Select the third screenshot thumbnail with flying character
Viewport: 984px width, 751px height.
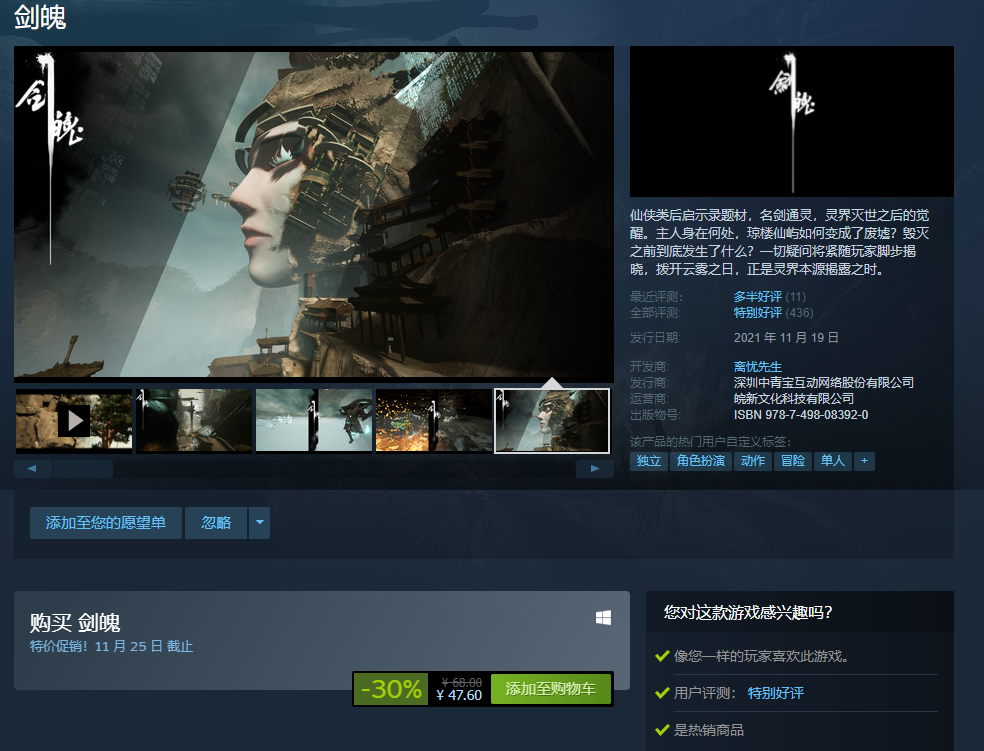coord(314,420)
